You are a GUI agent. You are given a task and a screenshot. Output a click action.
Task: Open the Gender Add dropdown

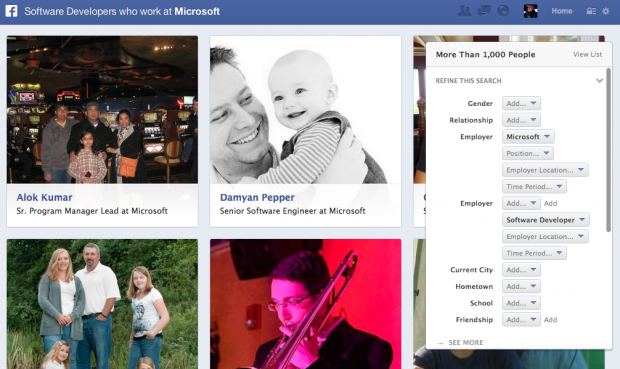(x=521, y=103)
